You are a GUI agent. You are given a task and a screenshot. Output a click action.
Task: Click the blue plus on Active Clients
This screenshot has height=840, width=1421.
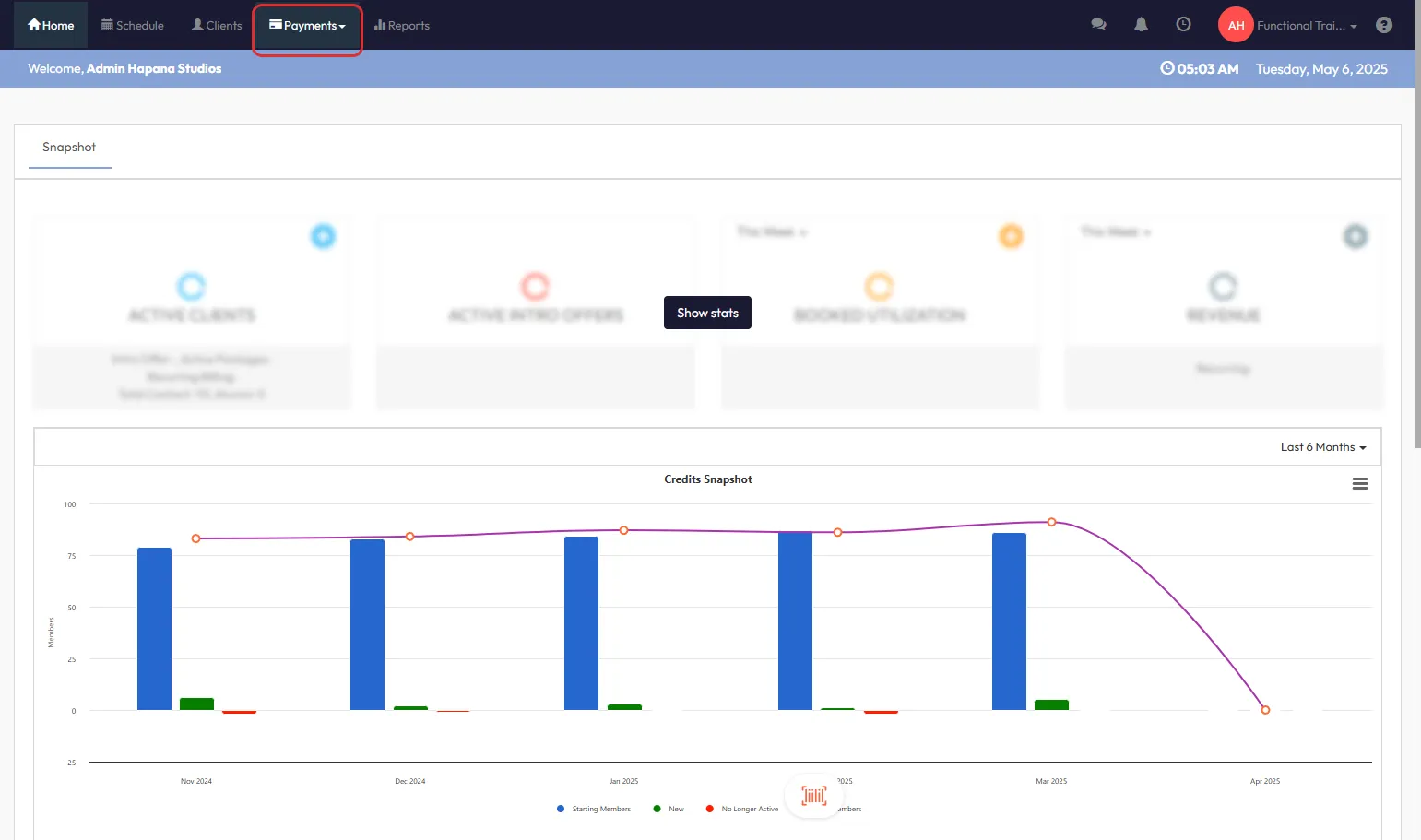[x=323, y=236]
